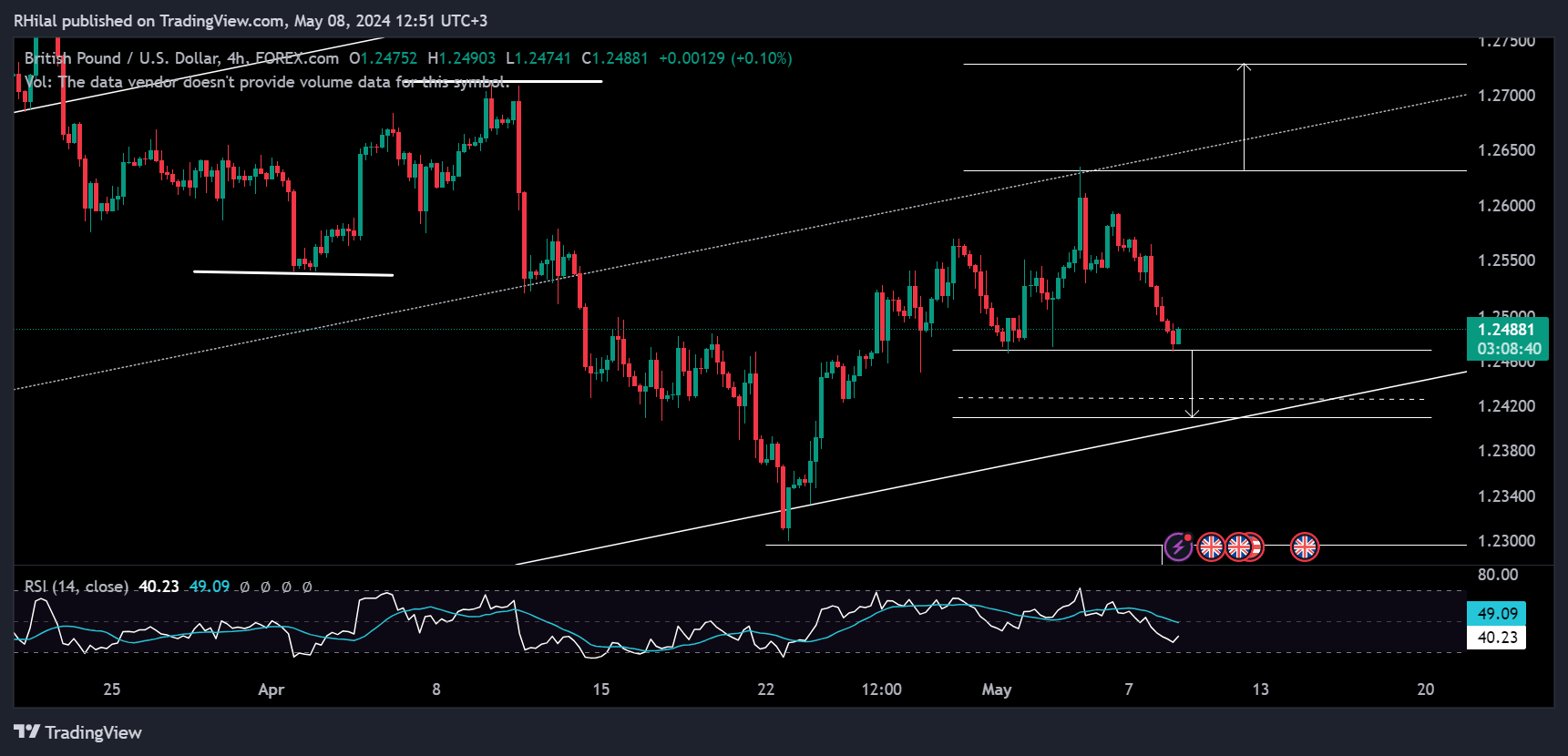Click the white 40.23 RSI axis label
Image resolution: width=1568 pixels, height=756 pixels.
tap(1497, 637)
